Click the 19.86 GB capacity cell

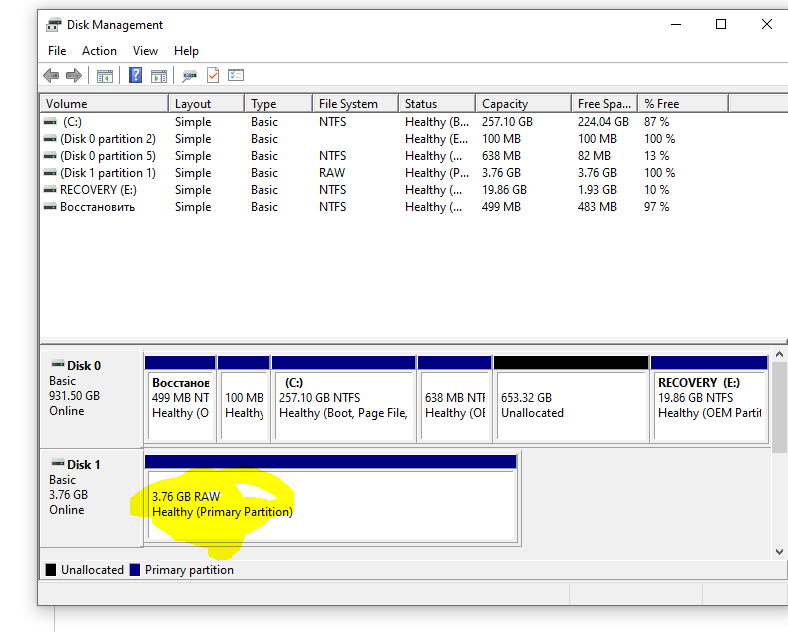pos(504,190)
